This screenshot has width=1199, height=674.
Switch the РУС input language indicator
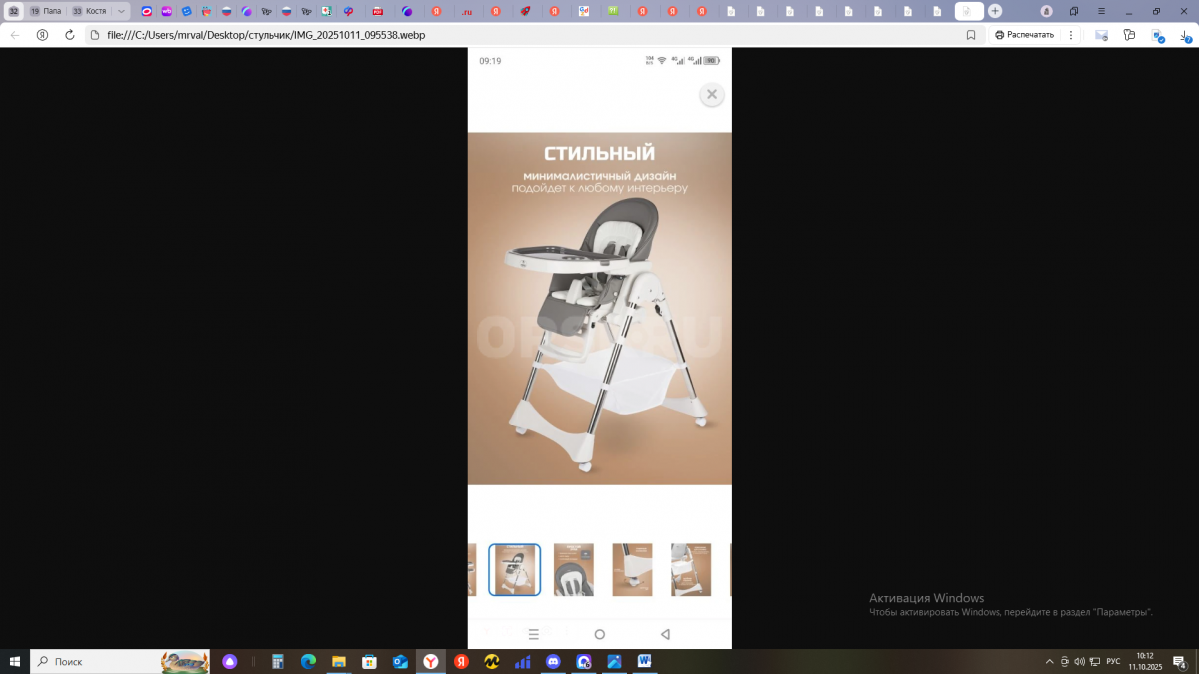pos(1112,662)
